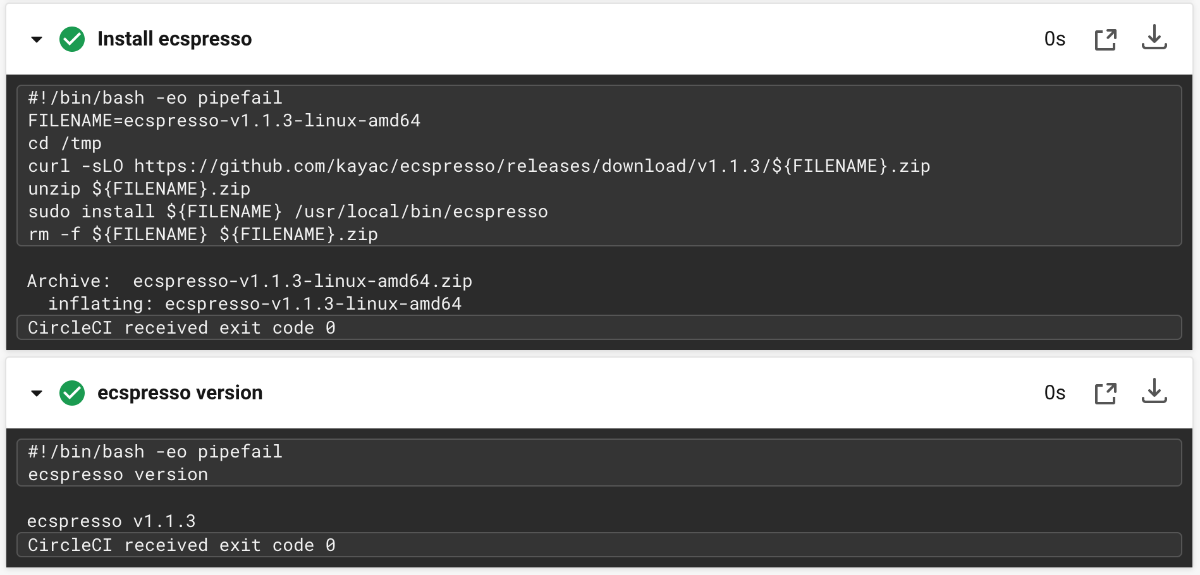Click the sudo install command line
Image resolution: width=1200 pixels, height=575 pixels.
(288, 212)
